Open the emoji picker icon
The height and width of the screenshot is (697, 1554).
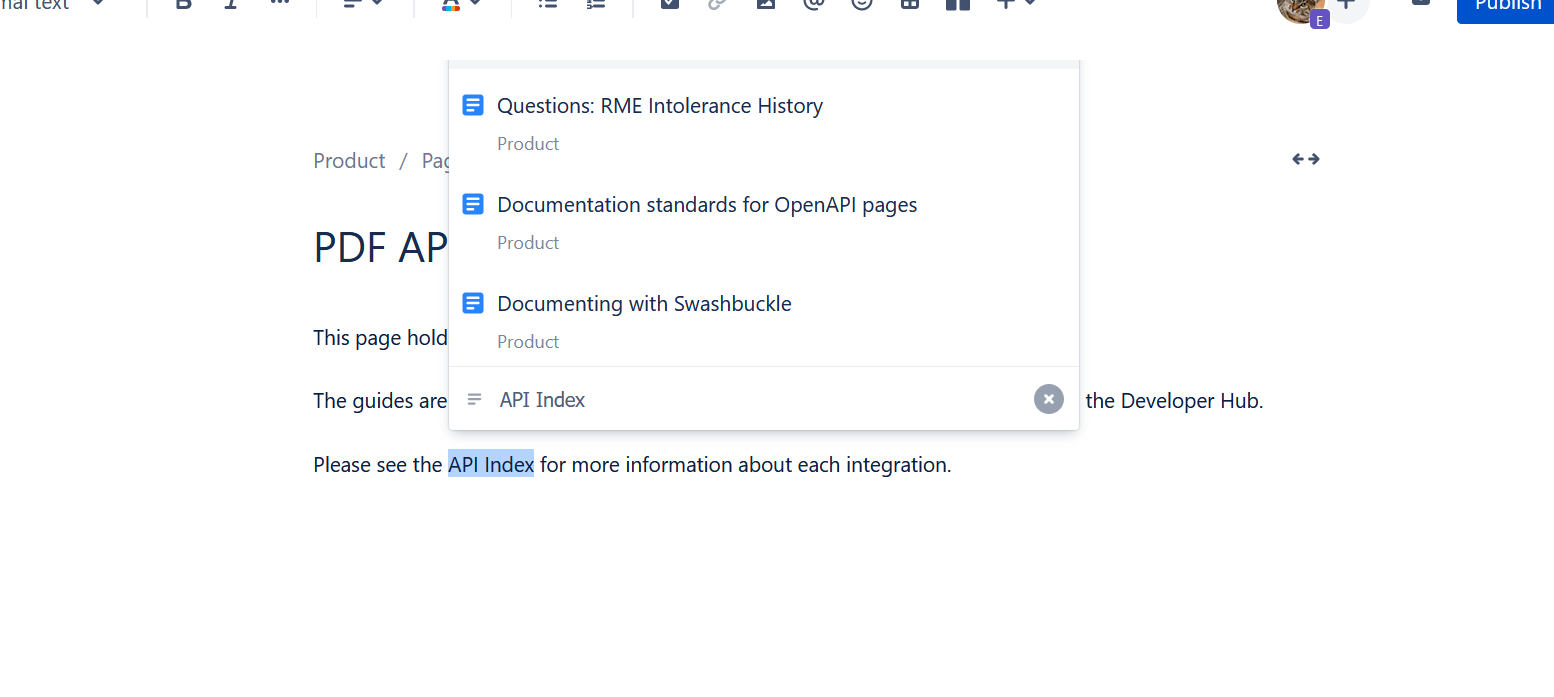[x=861, y=4]
